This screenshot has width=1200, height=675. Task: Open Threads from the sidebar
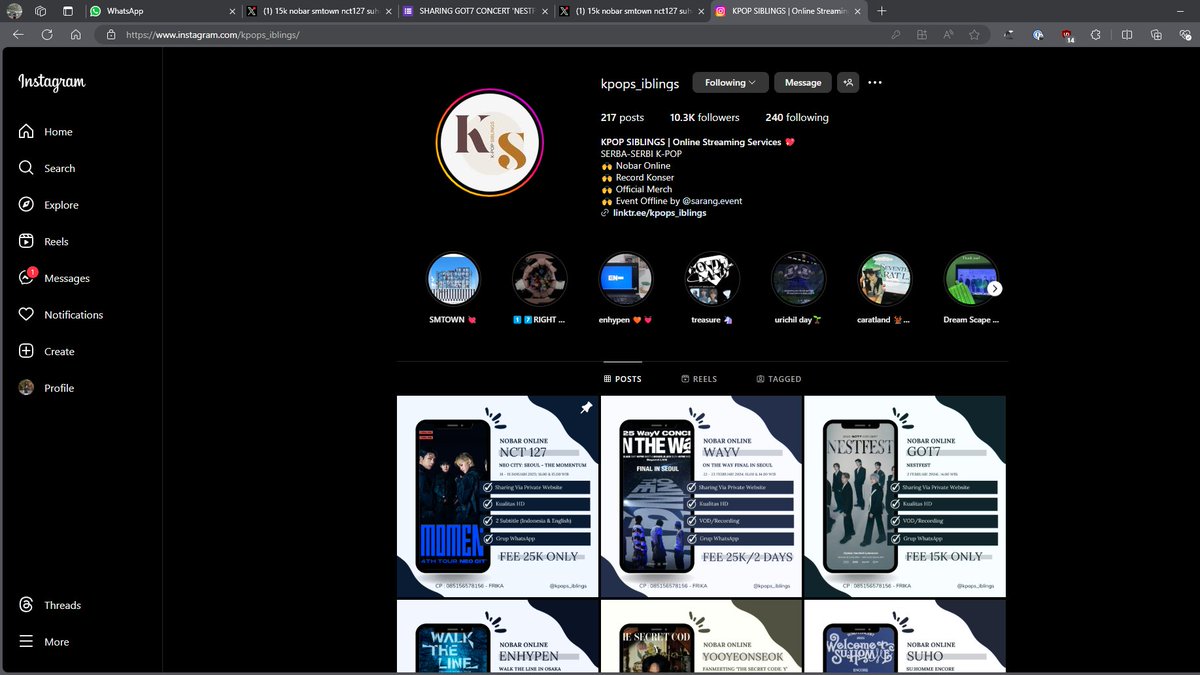(x=49, y=605)
